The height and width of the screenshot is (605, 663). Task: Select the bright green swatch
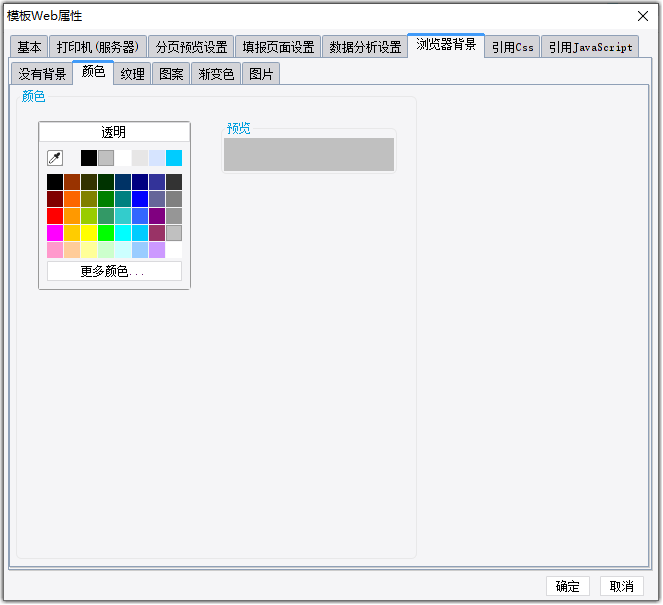(x=106, y=233)
